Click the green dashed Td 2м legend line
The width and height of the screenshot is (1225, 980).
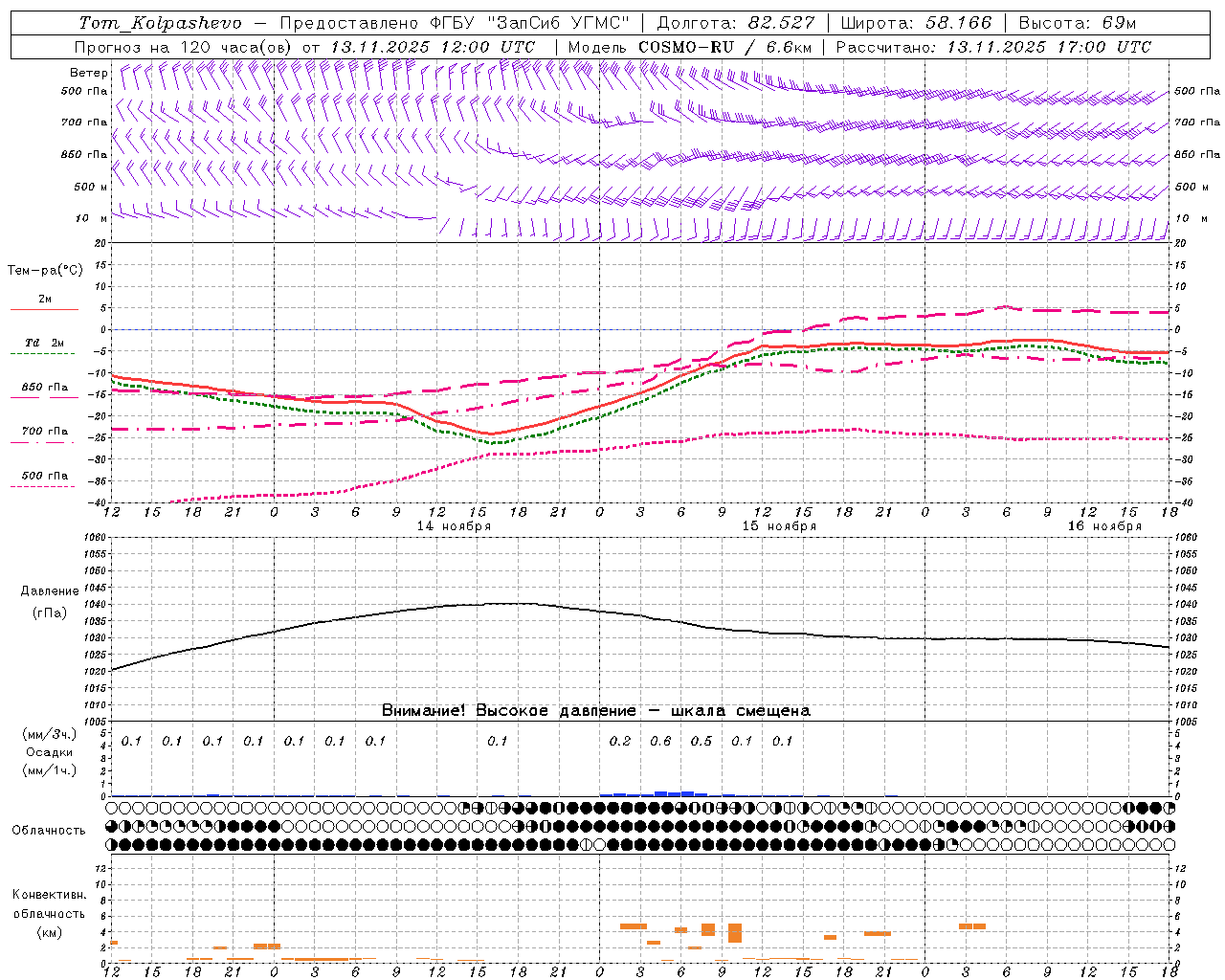(x=43, y=354)
